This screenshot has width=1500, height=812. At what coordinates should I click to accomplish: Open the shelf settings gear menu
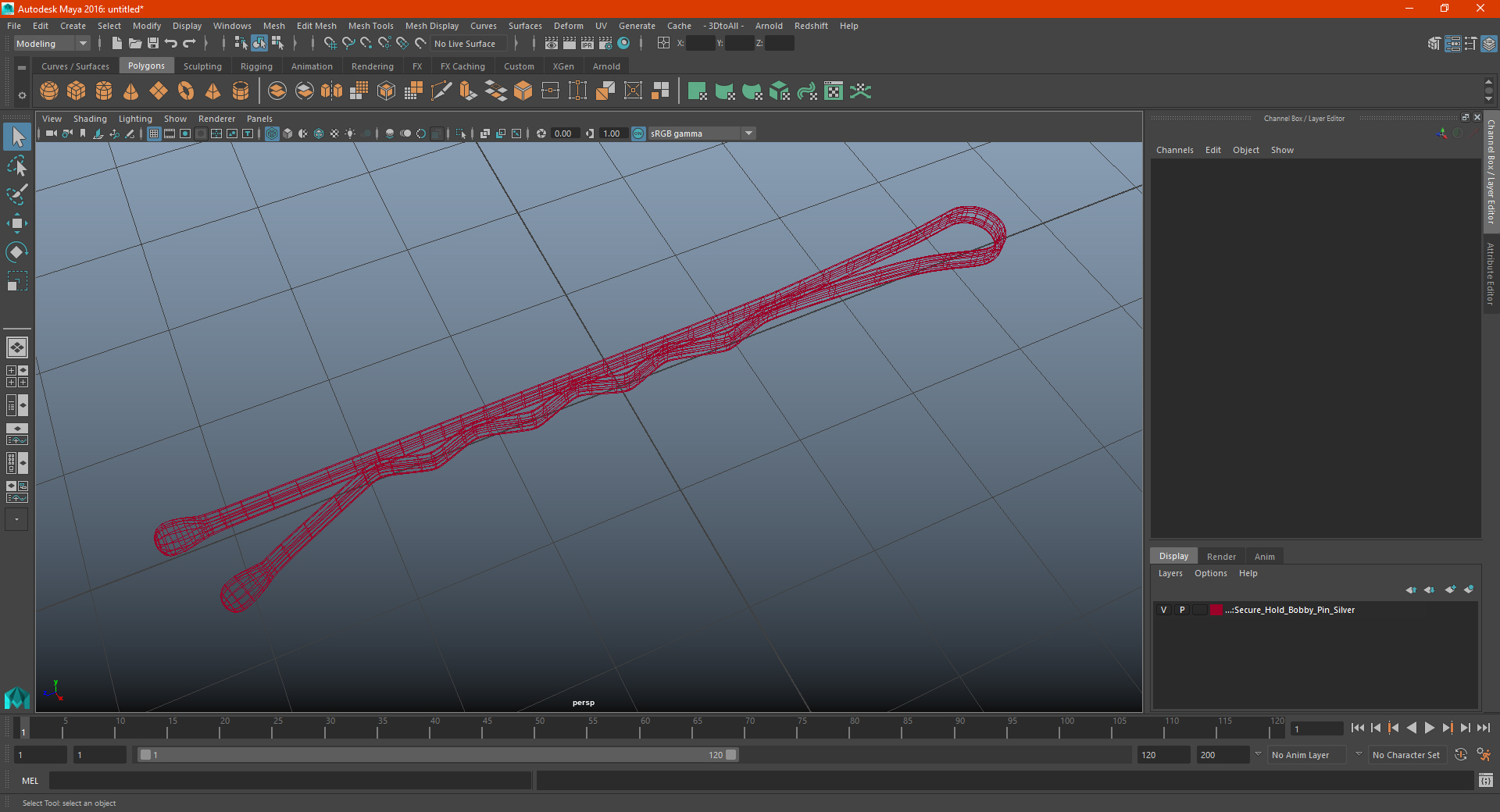(22, 95)
